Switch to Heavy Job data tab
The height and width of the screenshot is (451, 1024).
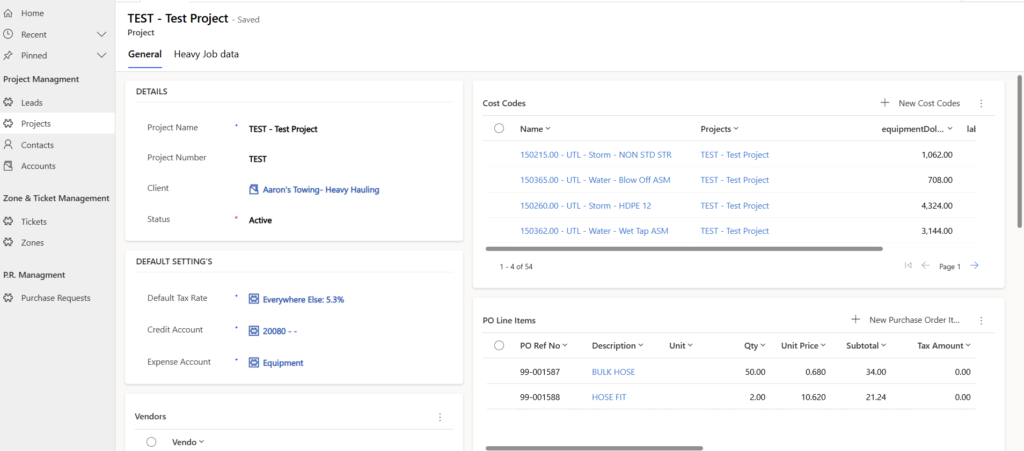click(206, 54)
